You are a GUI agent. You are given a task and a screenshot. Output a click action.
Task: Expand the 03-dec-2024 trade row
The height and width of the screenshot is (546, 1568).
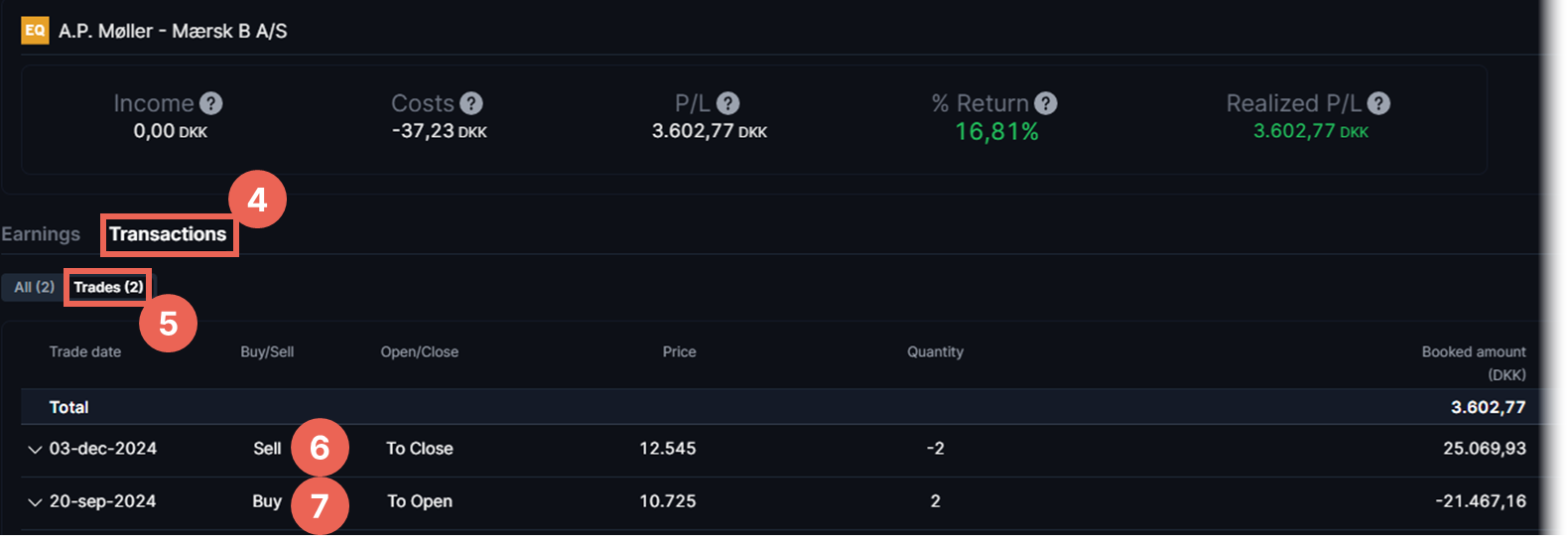(x=35, y=450)
